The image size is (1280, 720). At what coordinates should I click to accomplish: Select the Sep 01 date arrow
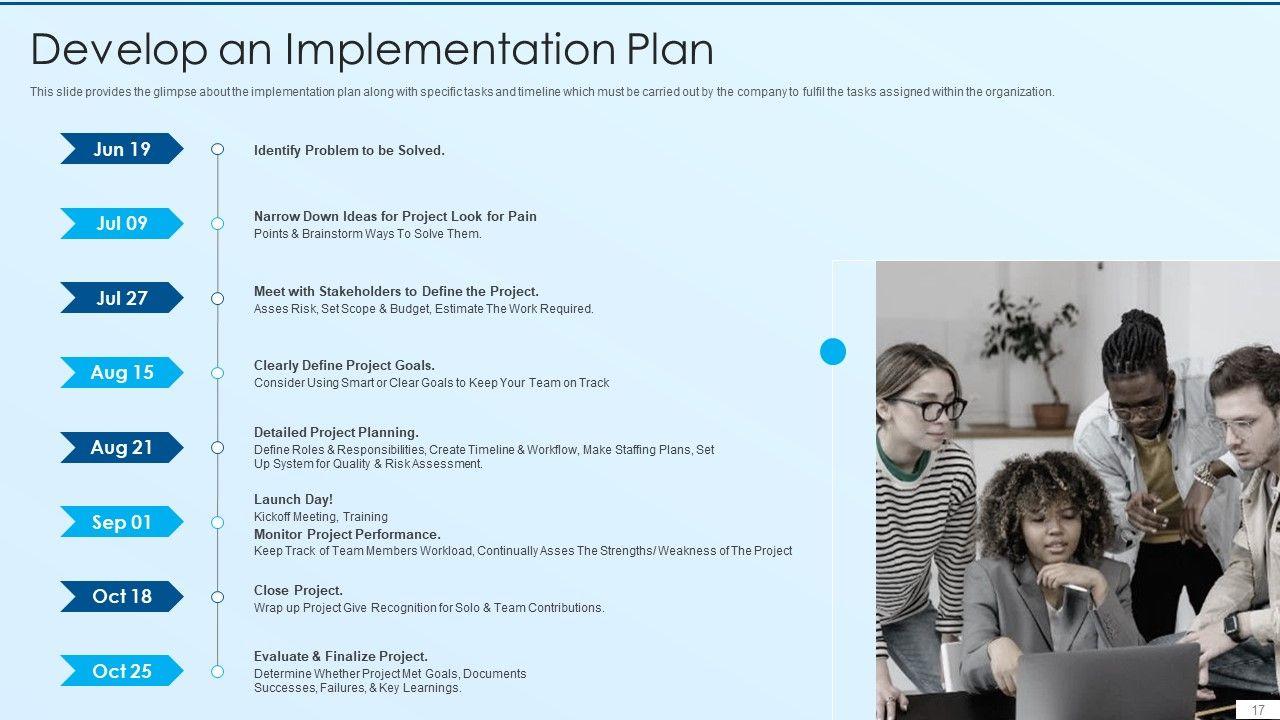(x=122, y=522)
